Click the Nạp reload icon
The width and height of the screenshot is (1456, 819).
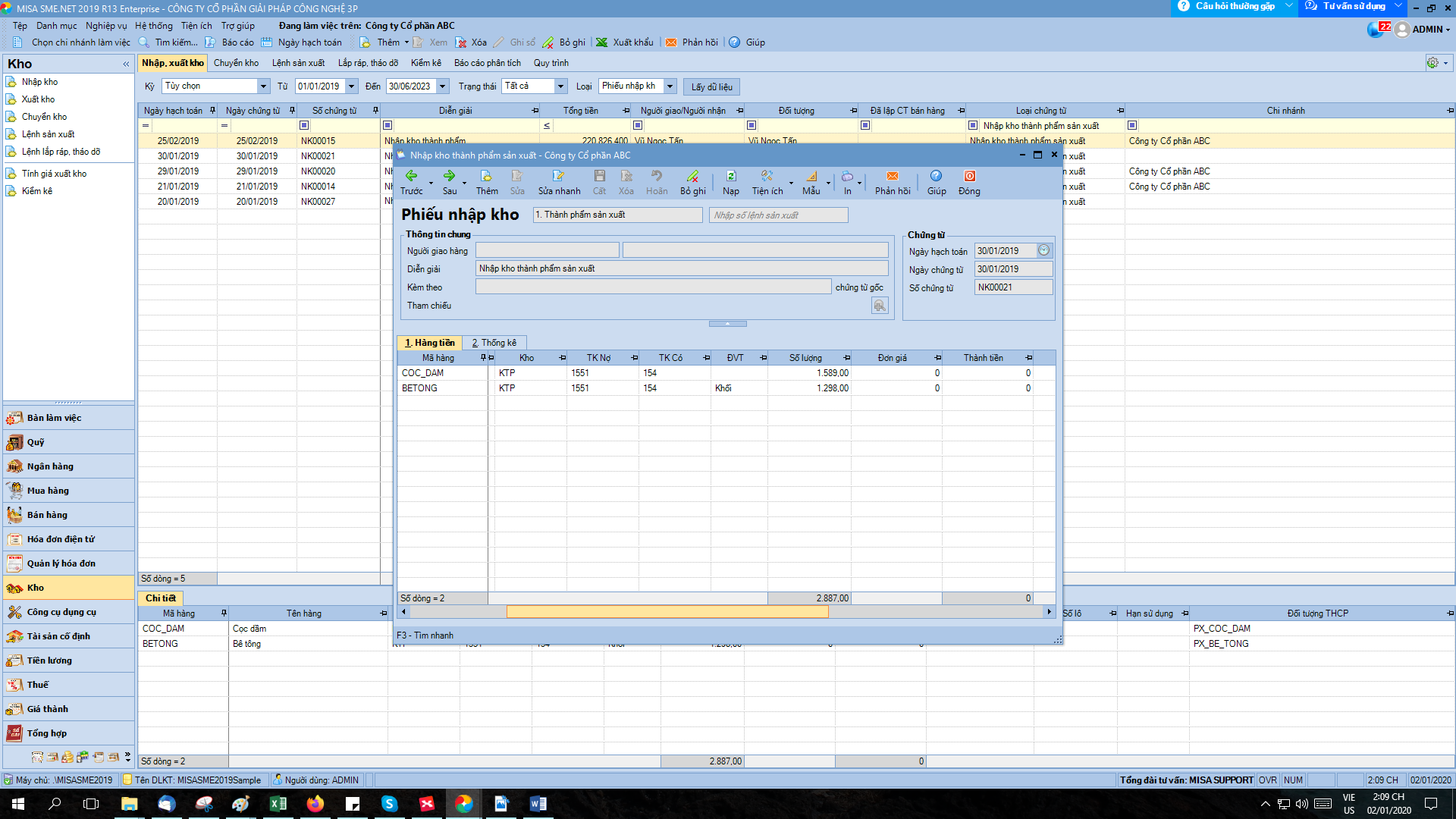click(x=730, y=177)
